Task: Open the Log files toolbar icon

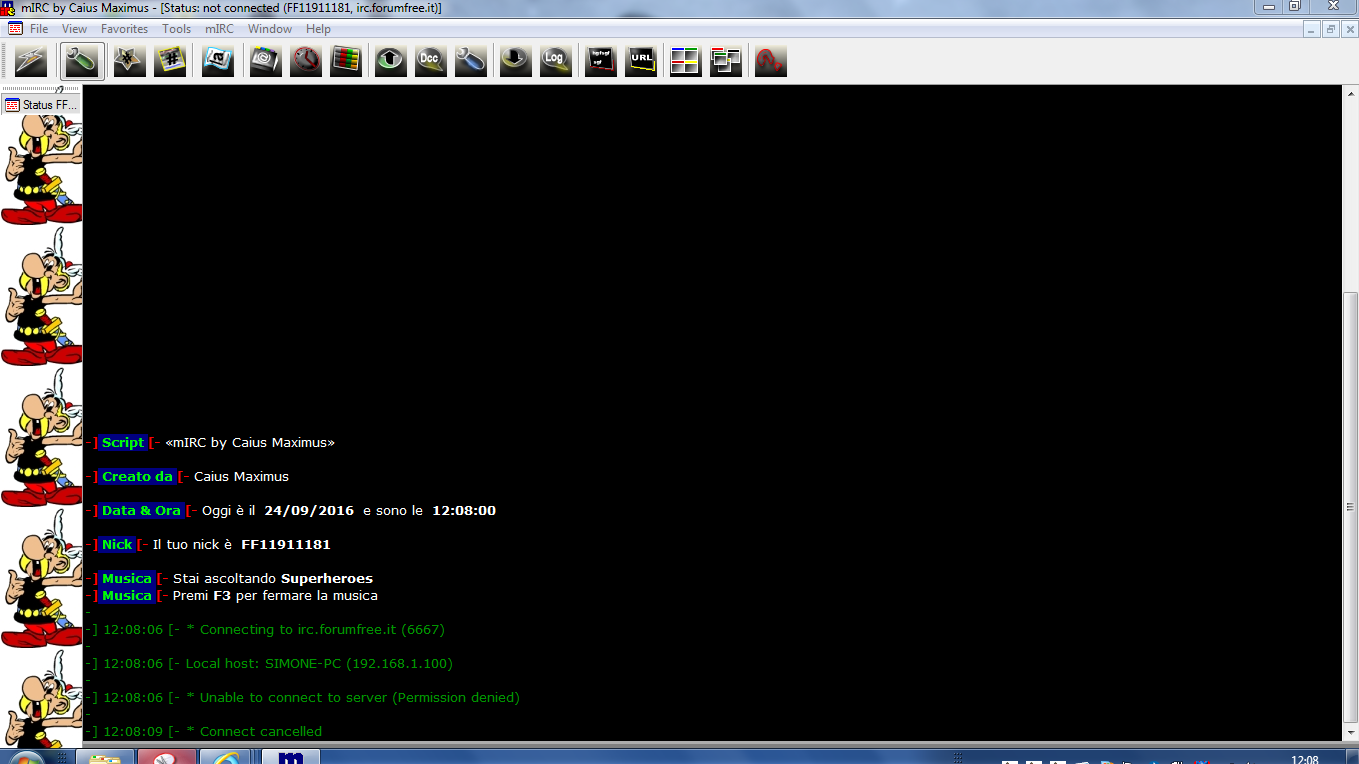Action: pyautogui.click(x=556, y=61)
